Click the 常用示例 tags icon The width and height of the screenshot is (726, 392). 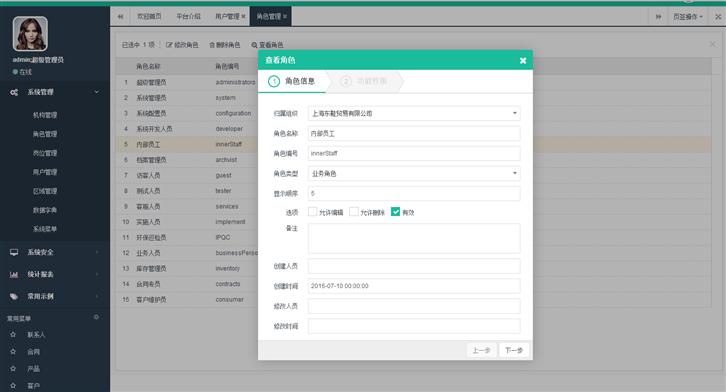[x=14, y=296]
